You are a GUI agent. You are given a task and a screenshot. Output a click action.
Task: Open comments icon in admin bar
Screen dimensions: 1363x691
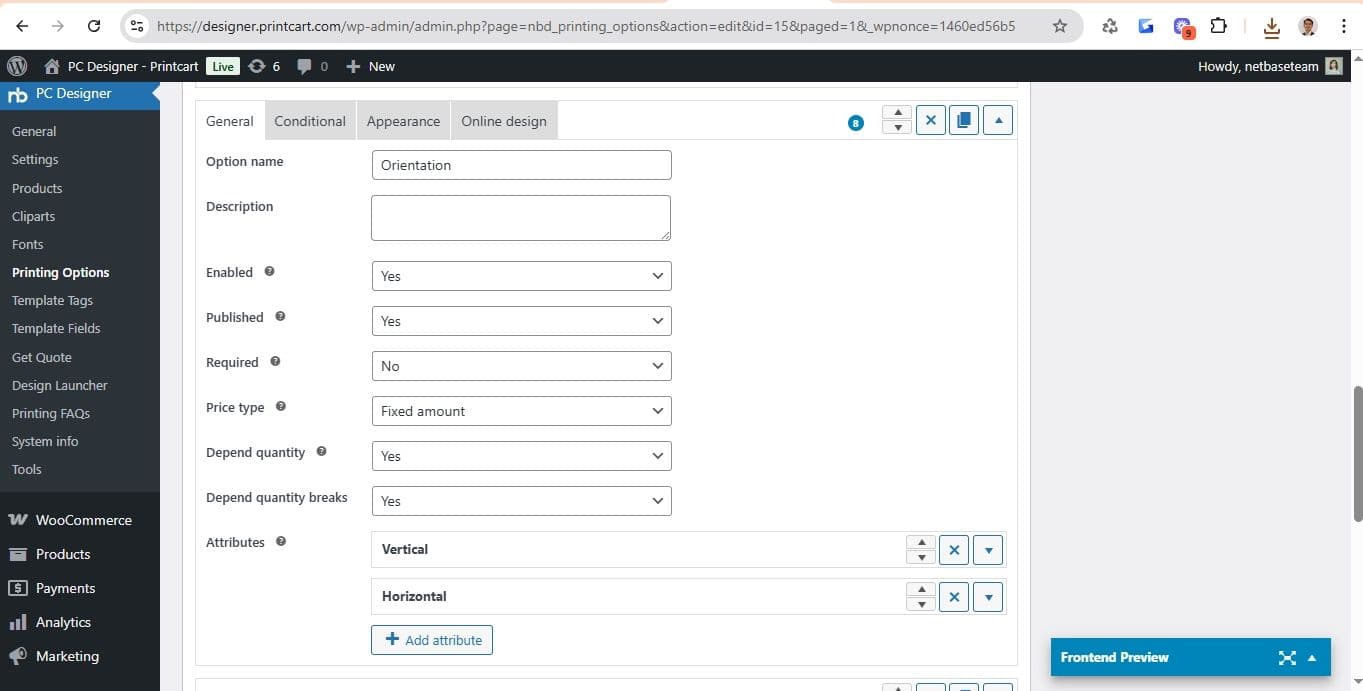[x=313, y=66]
